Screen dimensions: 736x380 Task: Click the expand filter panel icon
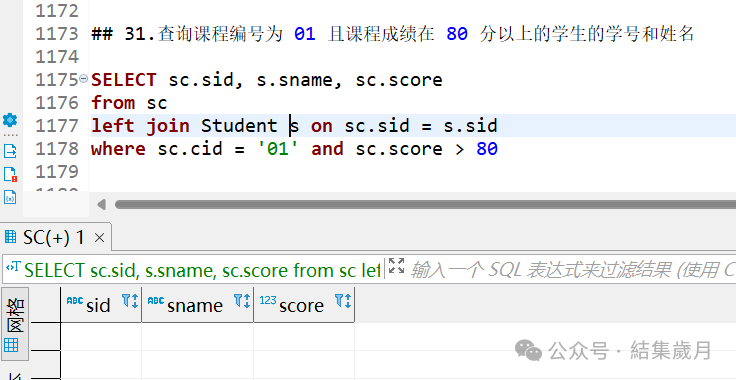tap(396, 266)
